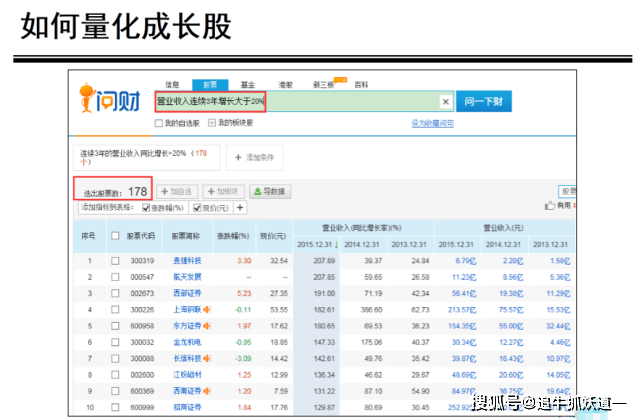Select the 股票 tab
Viewport: 641px width, 420px height.
pos(210,85)
